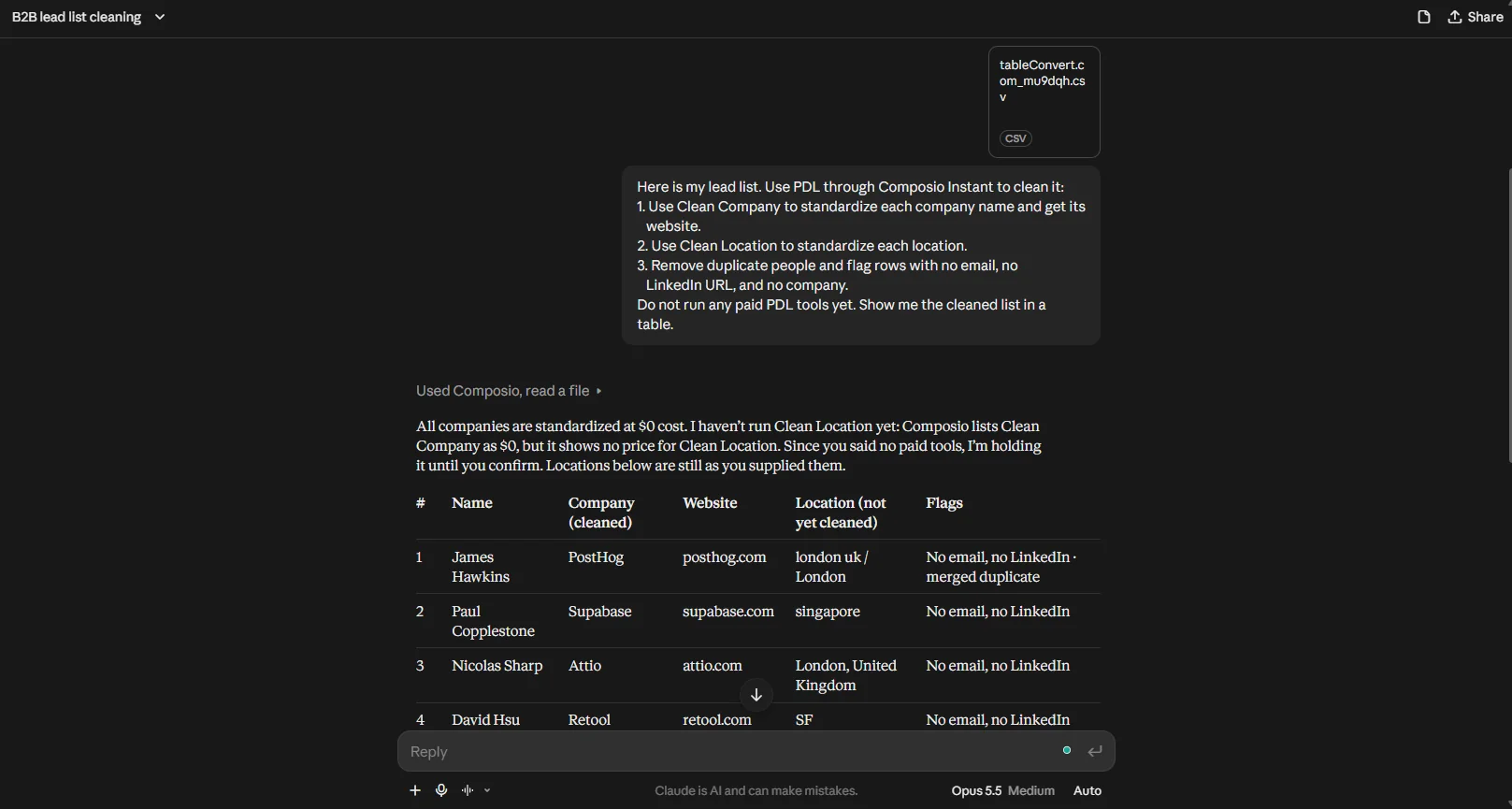Click the supabase.com website cell
The image size is (1512, 809).
point(728,612)
